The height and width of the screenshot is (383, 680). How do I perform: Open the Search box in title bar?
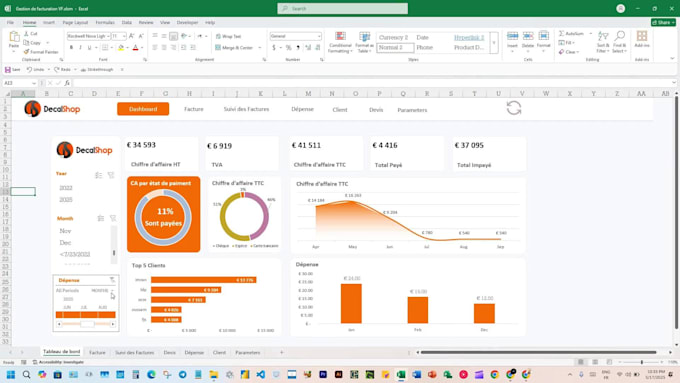(343, 9)
